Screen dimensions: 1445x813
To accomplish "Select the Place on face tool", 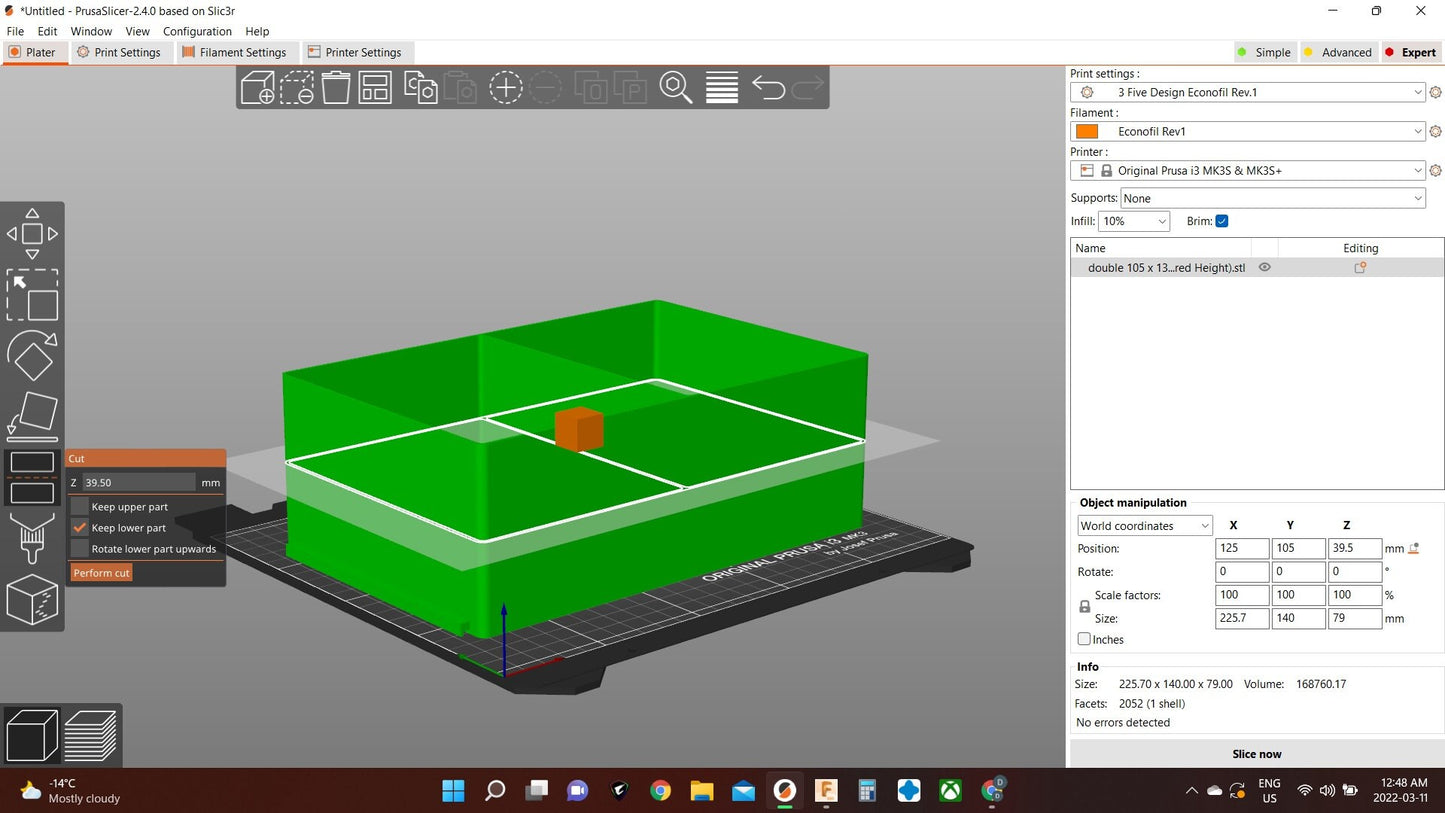I will tap(32, 416).
